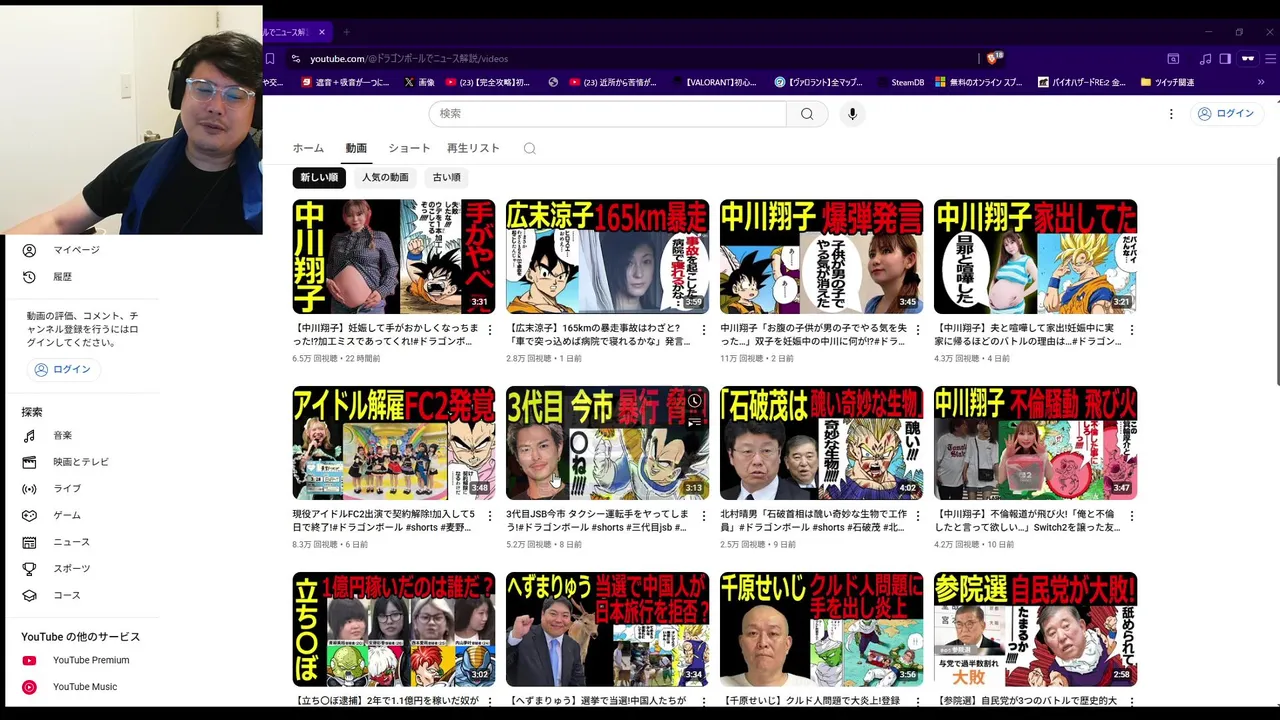The height and width of the screenshot is (720, 1280).
Task: Select the 動画 channel tab
Action: pyautogui.click(x=356, y=148)
